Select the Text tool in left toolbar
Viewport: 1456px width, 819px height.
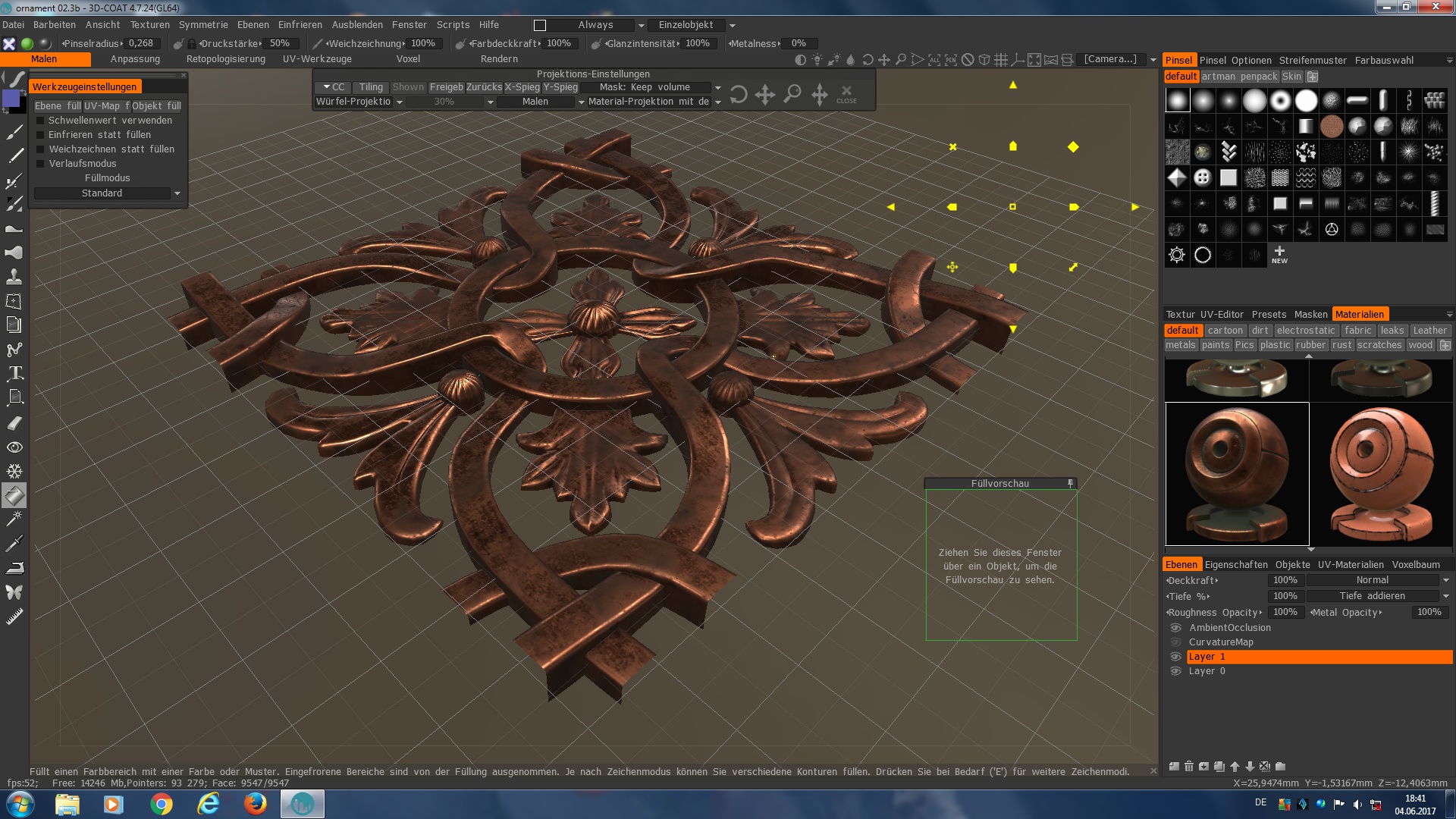click(14, 373)
